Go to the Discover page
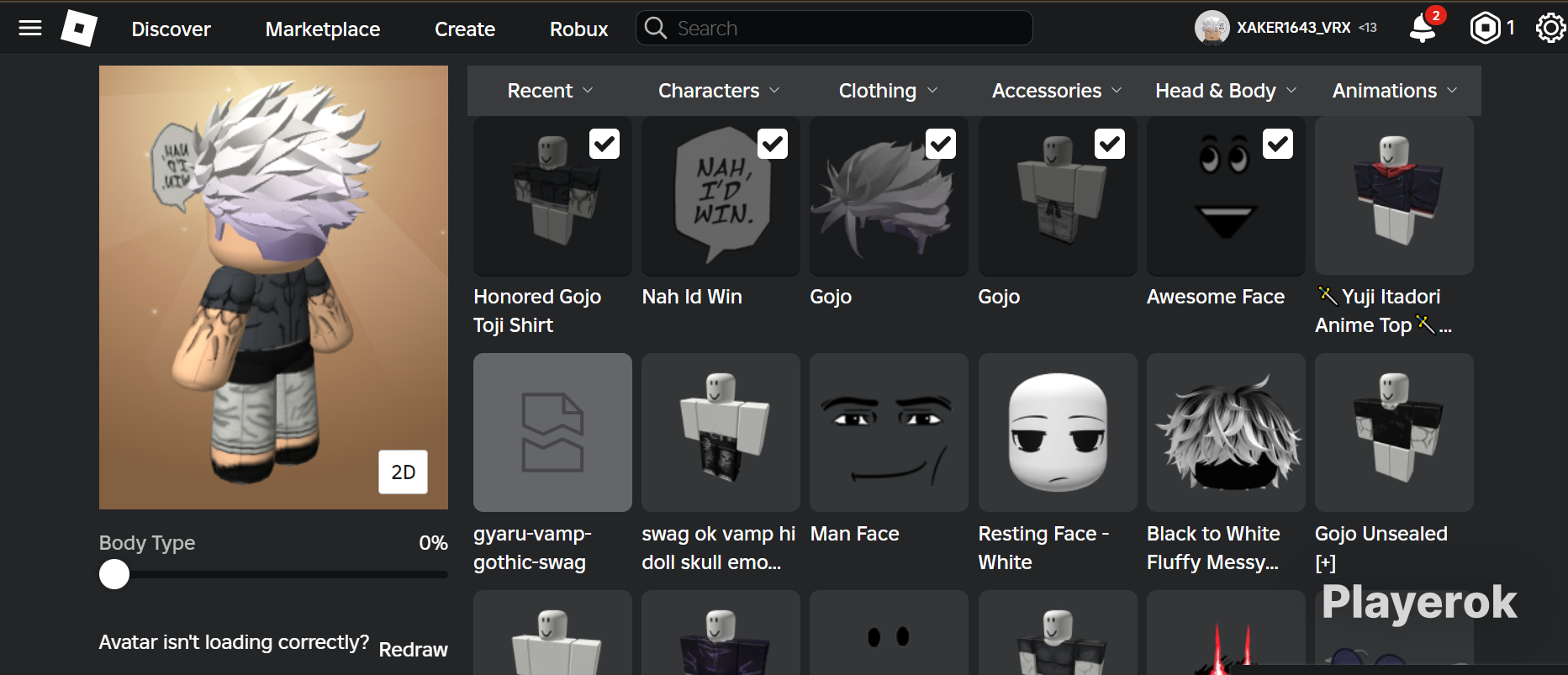Image resolution: width=1568 pixels, height=675 pixels. pos(171,29)
